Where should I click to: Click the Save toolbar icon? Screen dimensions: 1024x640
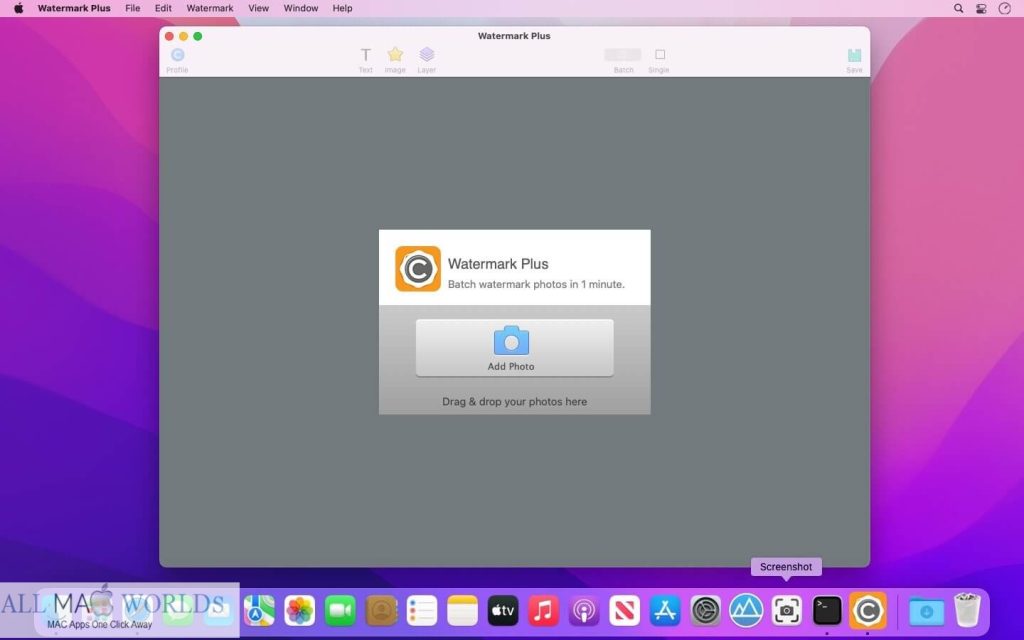854,60
